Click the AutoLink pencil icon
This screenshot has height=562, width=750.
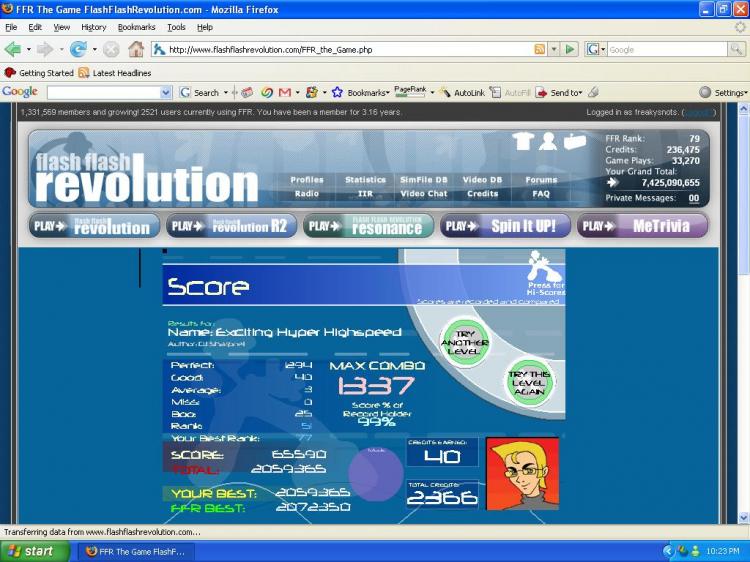(445, 92)
